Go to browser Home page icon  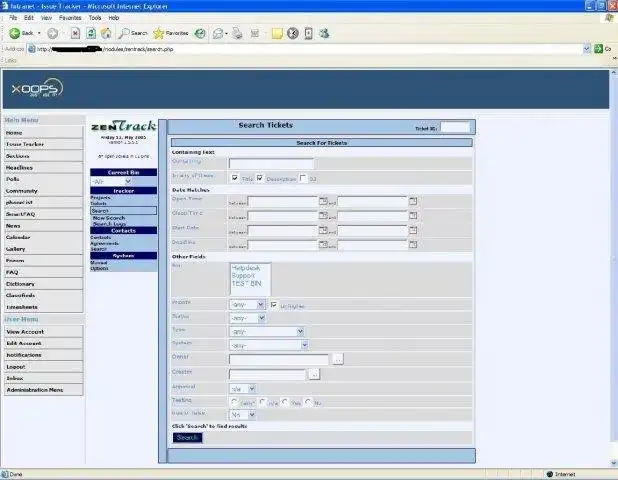pos(106,33)
